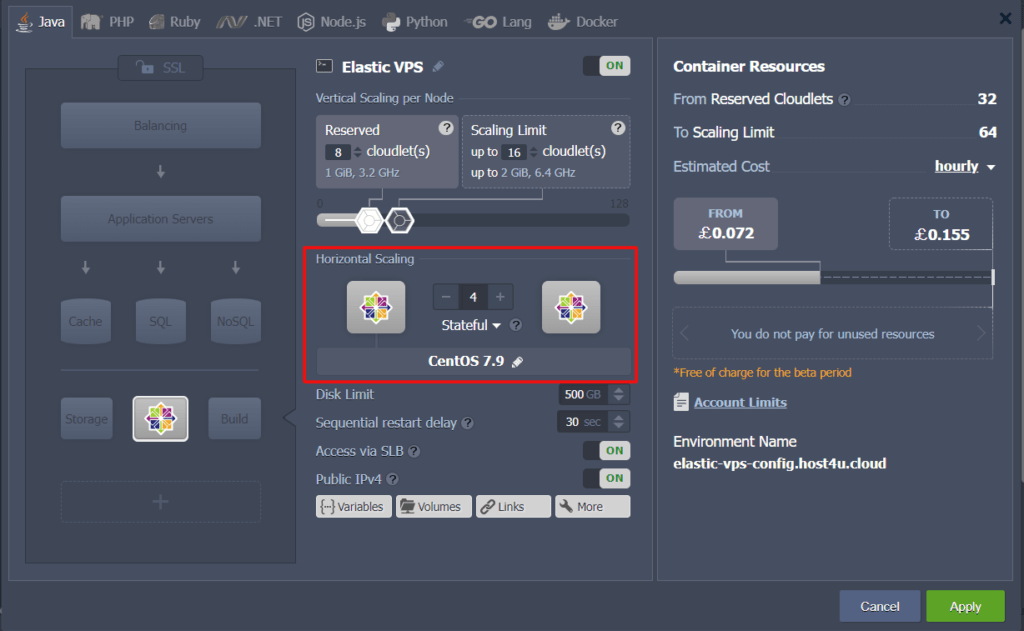Add an SQL database node
Image resolution: width=1024 pixels, height=631 pixels.
(x=161, y=321)
